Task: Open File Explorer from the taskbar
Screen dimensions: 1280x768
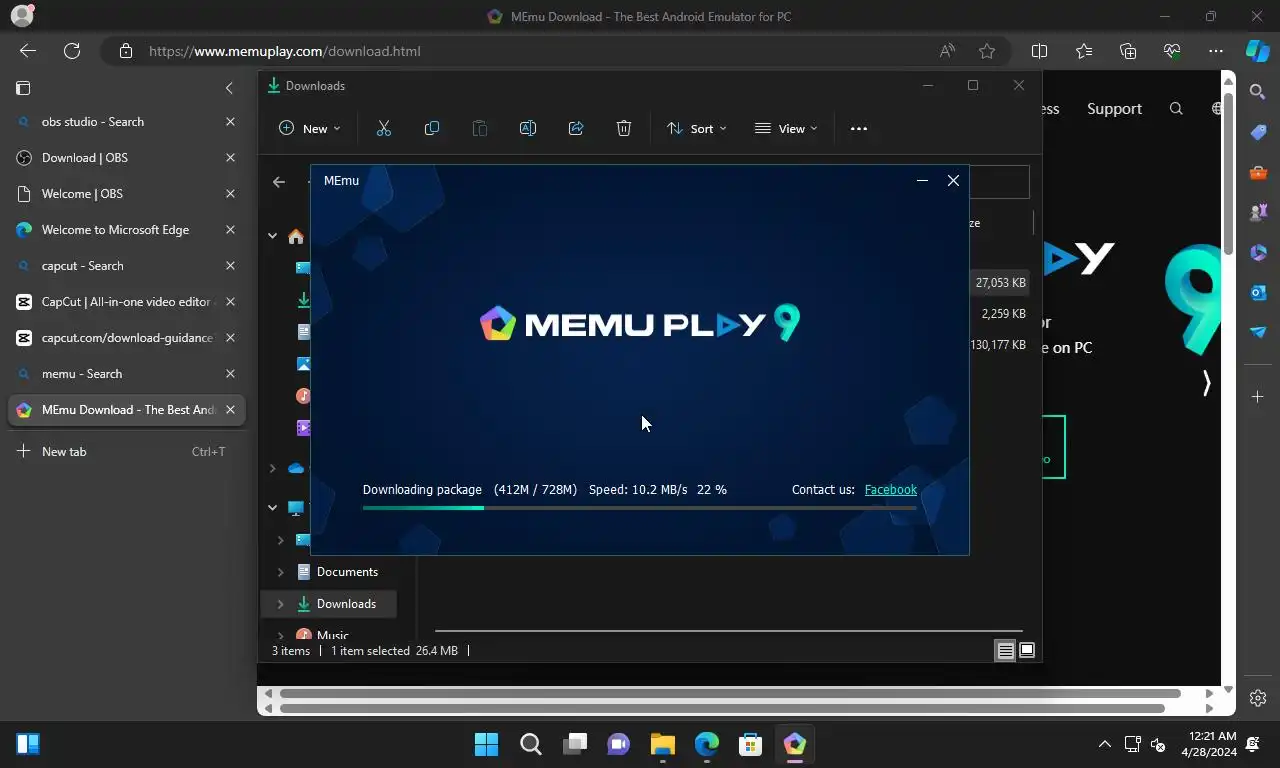Action: pos(663,744)
